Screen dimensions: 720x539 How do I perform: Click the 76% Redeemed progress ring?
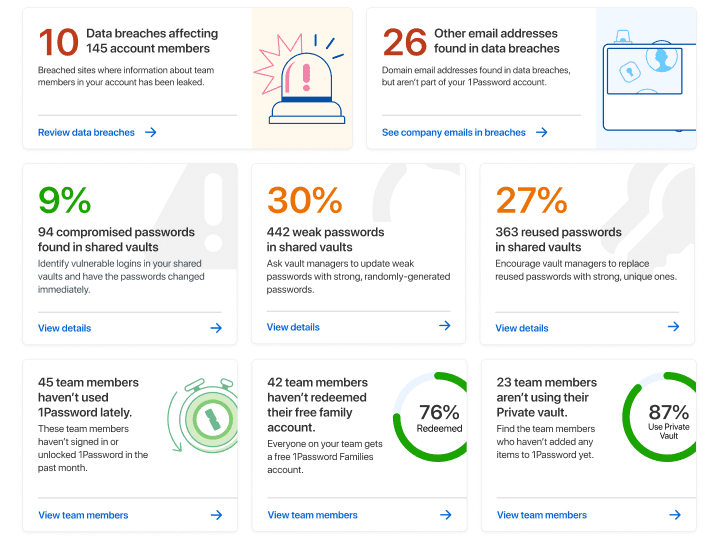438,418
